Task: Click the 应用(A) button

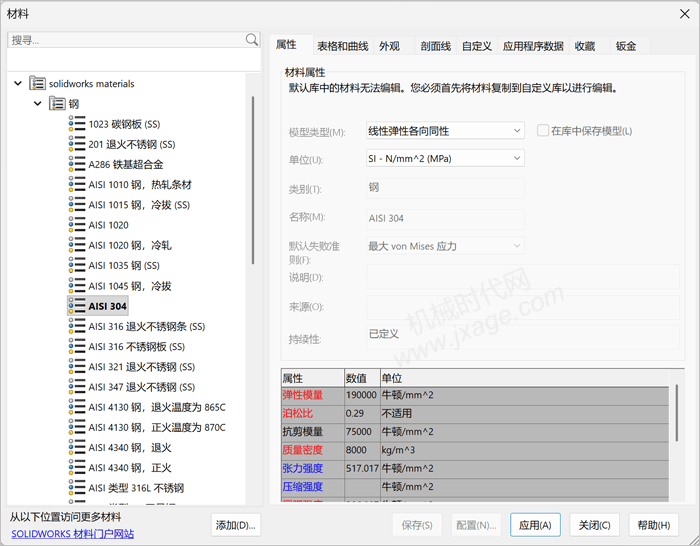Action: (535, 525)
